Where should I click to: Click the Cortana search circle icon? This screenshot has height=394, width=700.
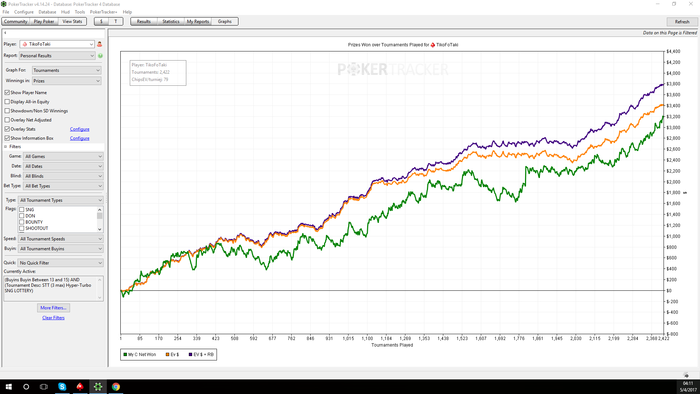pyautogui.click(x=26, y=386)
